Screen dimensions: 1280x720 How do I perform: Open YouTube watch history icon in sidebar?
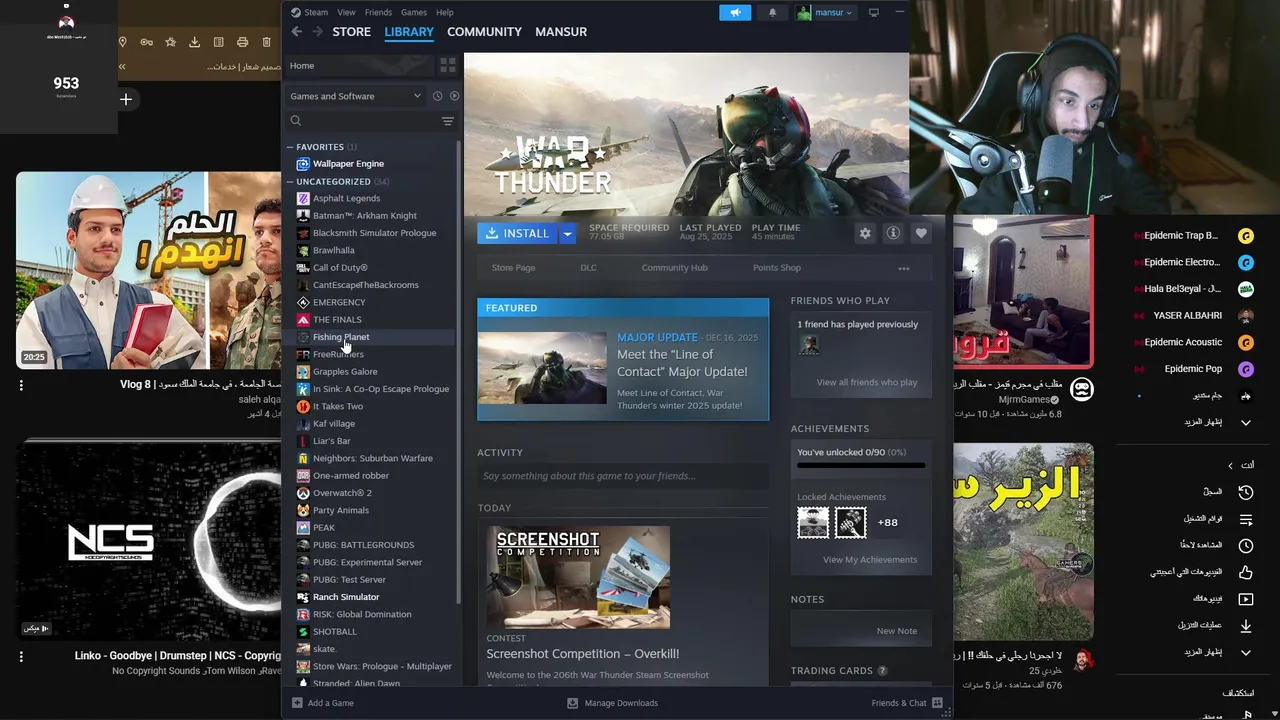coord(1246,492)
